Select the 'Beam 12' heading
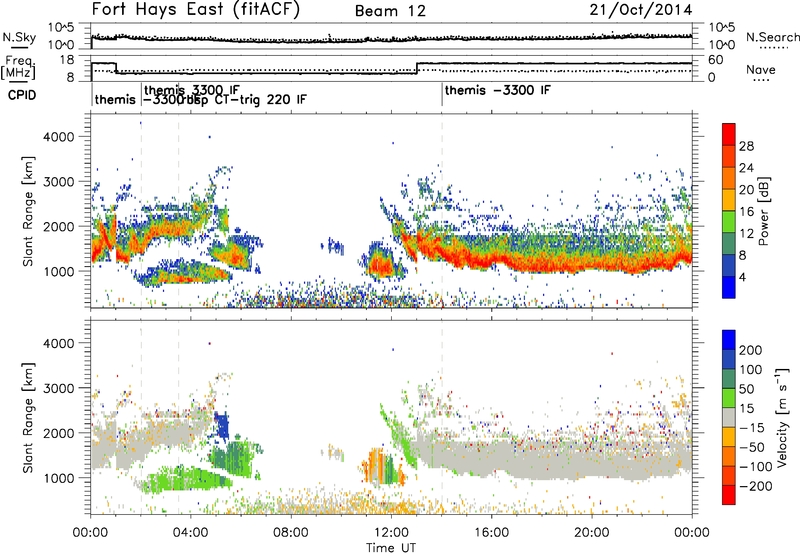800x554 pixels. pyautogui.click(x=390, y=11)
